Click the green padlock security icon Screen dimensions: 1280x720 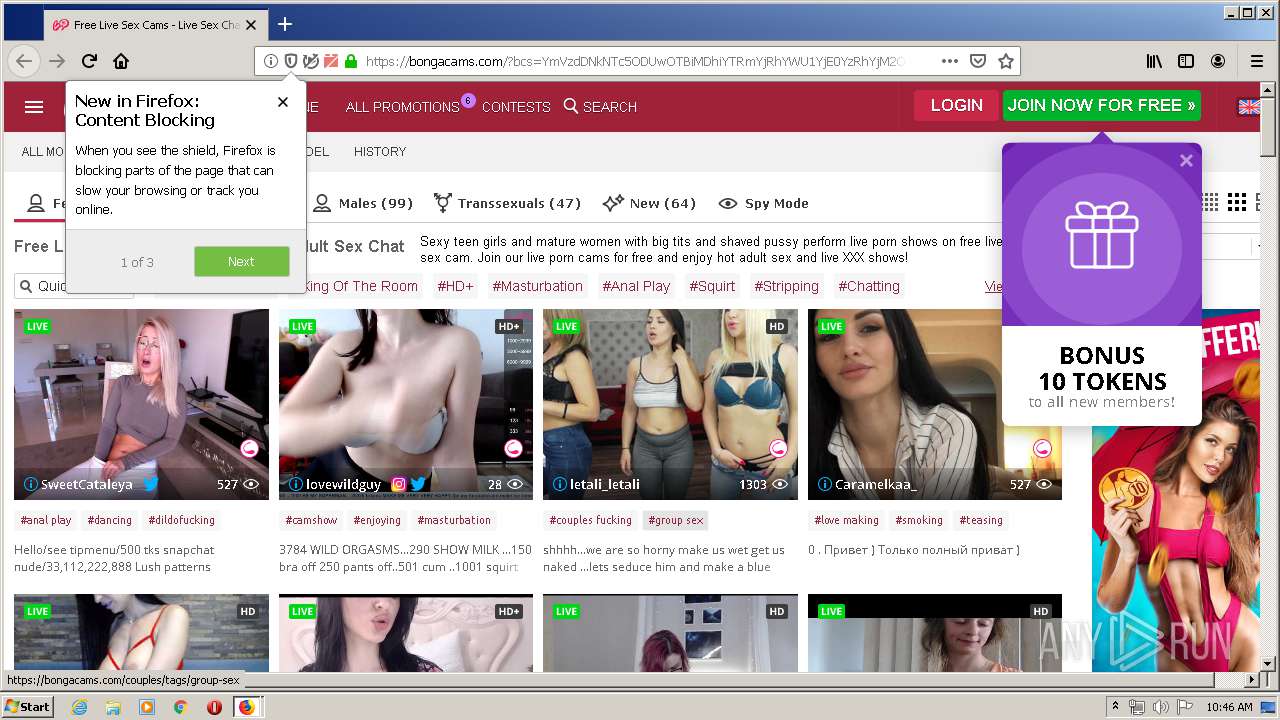350,61
